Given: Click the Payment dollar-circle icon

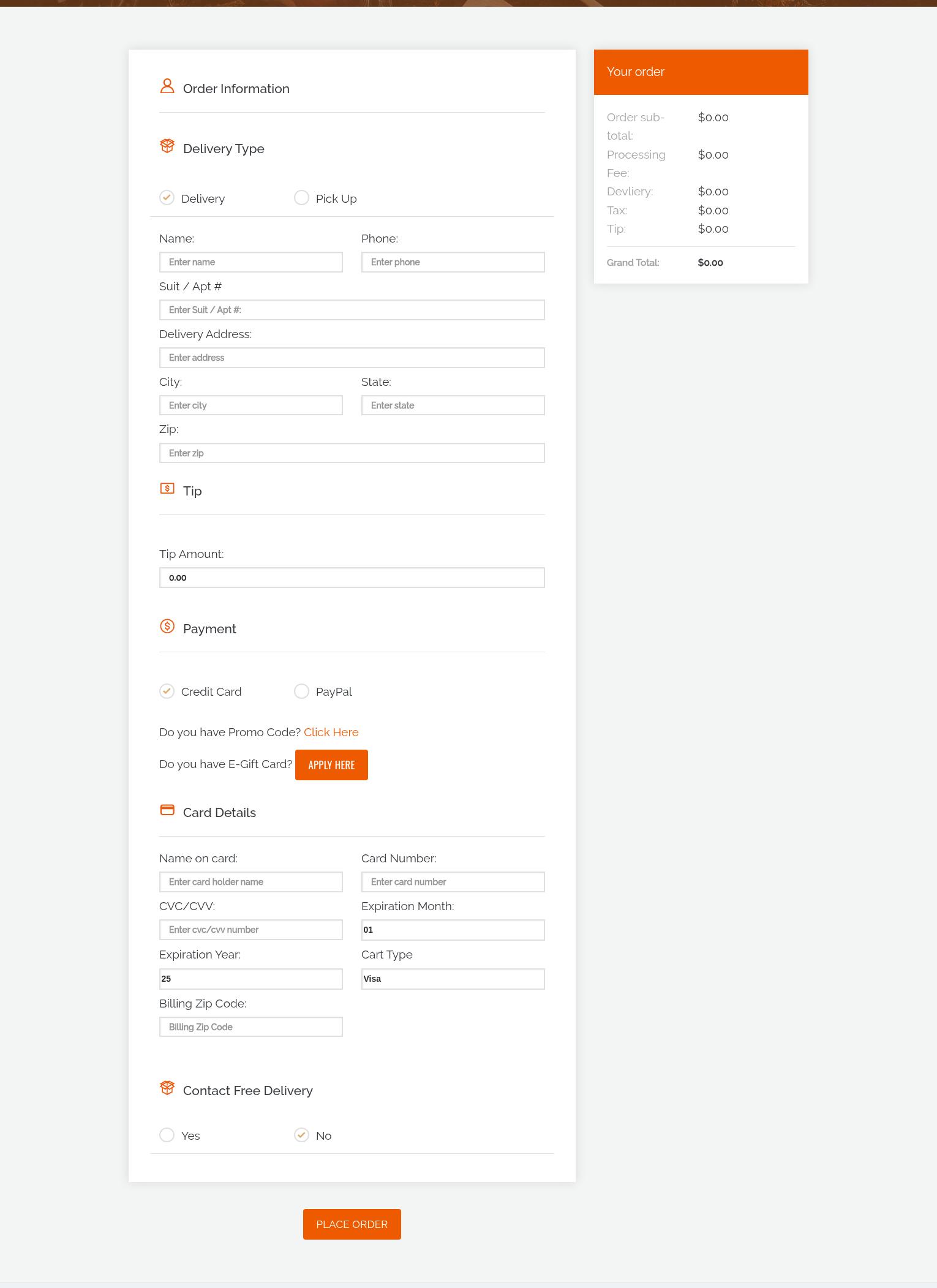Looking at the screenshot, I should (167, 626).
